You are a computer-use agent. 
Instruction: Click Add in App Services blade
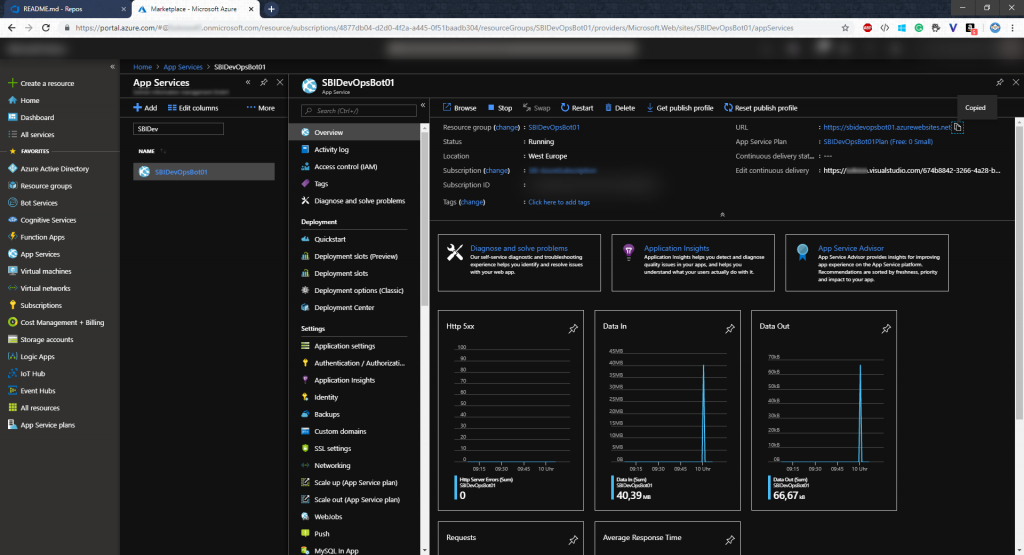click(145, 108)
